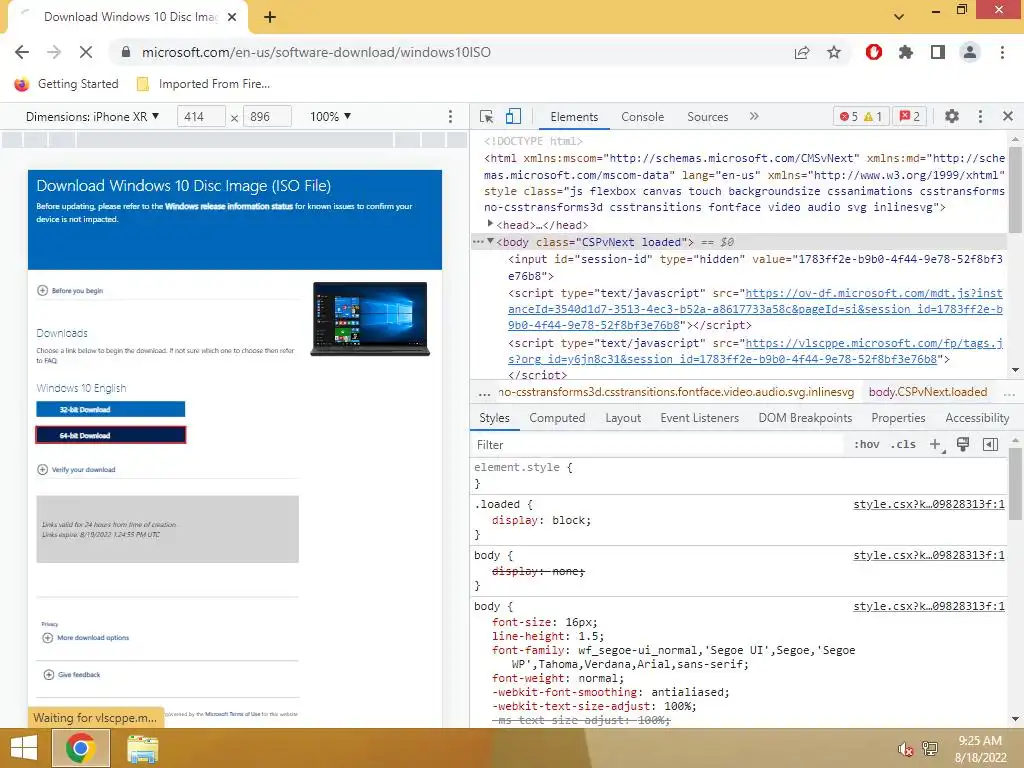Screen dimensions: 1024x768
Task: Select the Styles pane tab
Action: (x=494, y=418)
